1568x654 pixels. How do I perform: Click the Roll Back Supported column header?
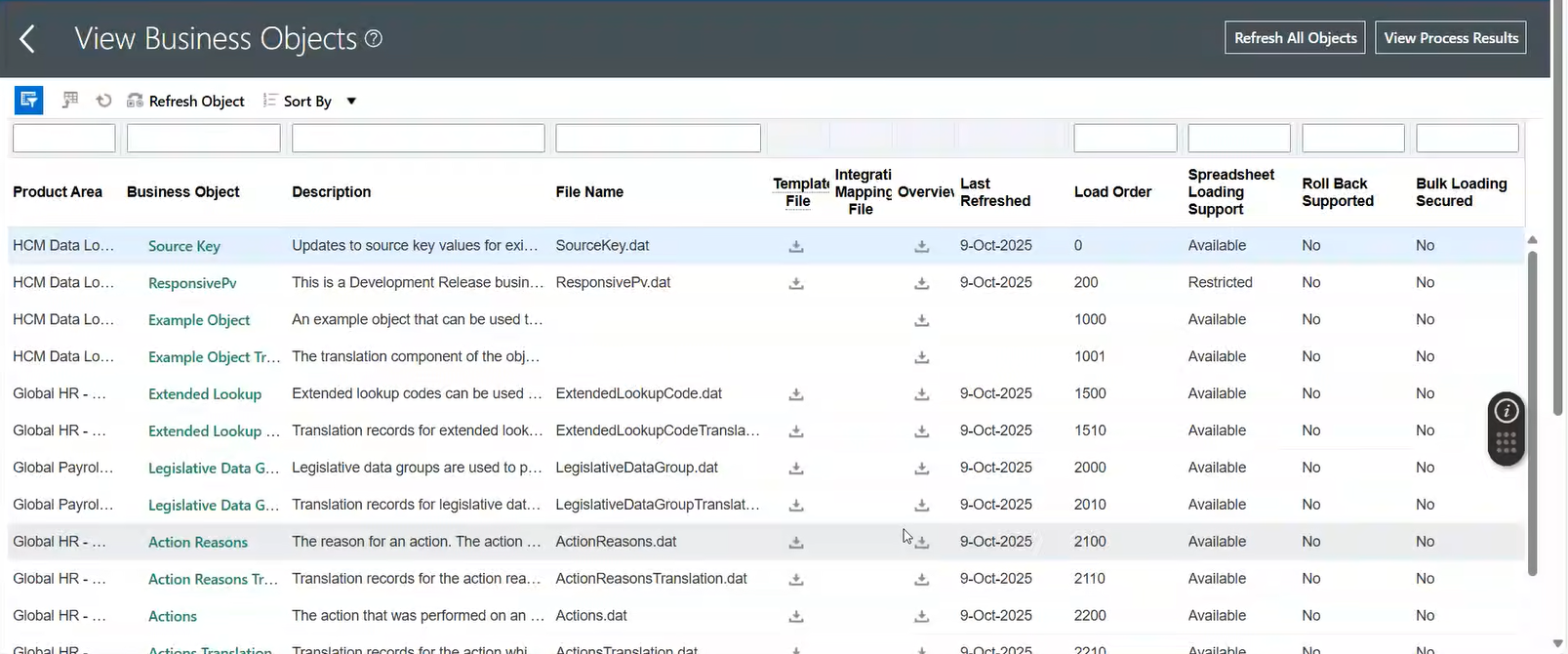1338,192
